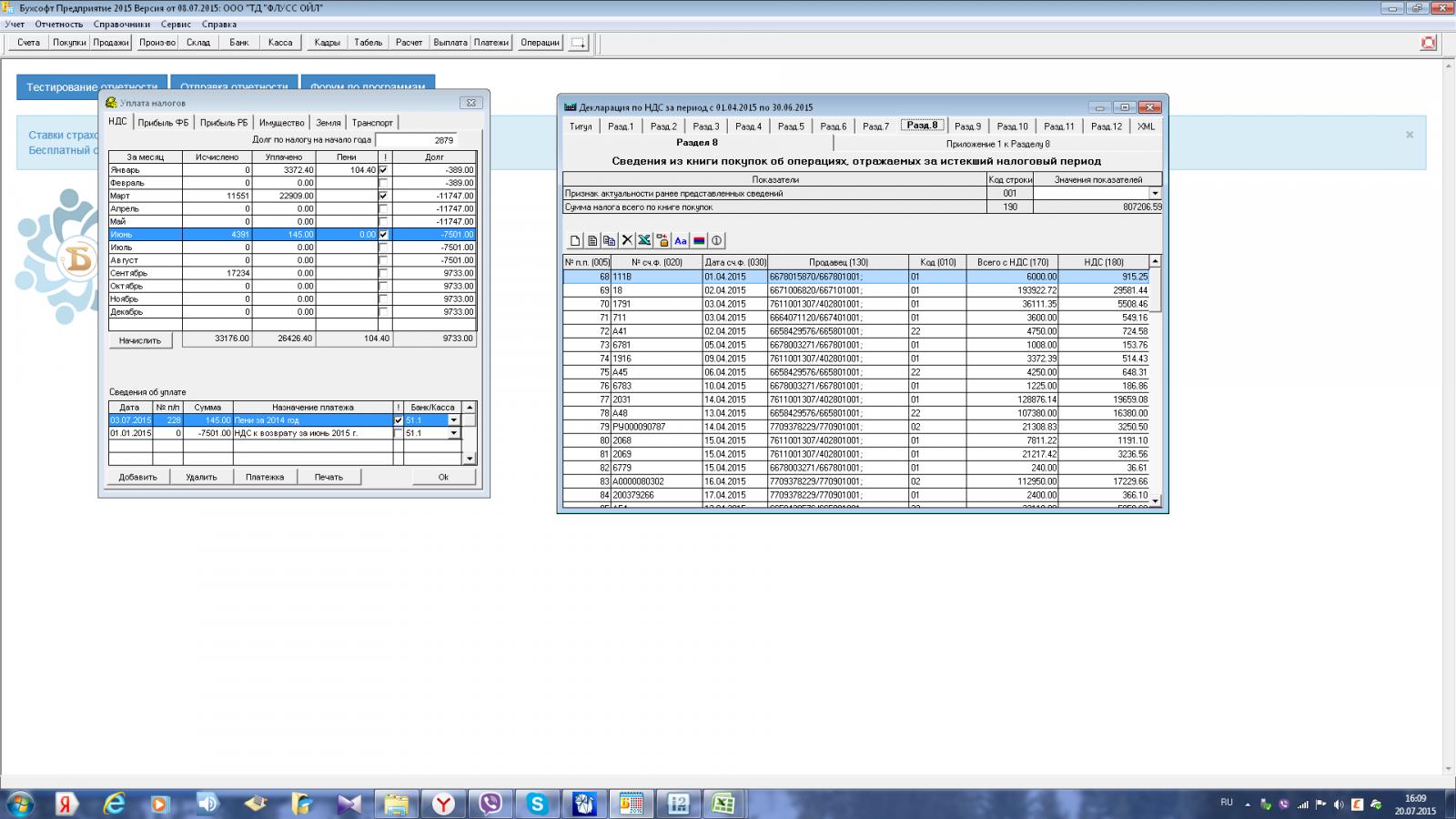This screenshot has width=1456, height=819.
Task: Click the delete row X icon
Action: click(x=627, y=241)
